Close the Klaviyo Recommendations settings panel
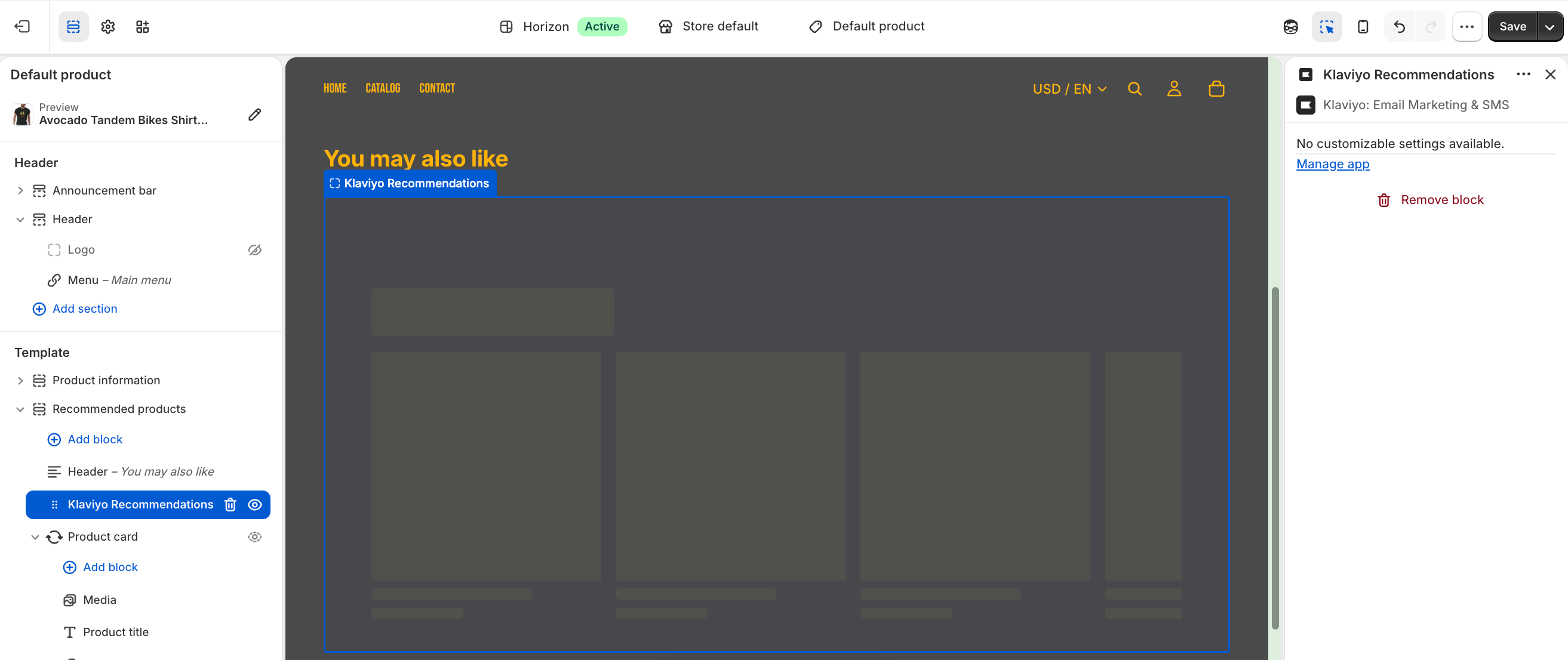This screenshot has height=660, width=1568. [x=1550, y=74]
